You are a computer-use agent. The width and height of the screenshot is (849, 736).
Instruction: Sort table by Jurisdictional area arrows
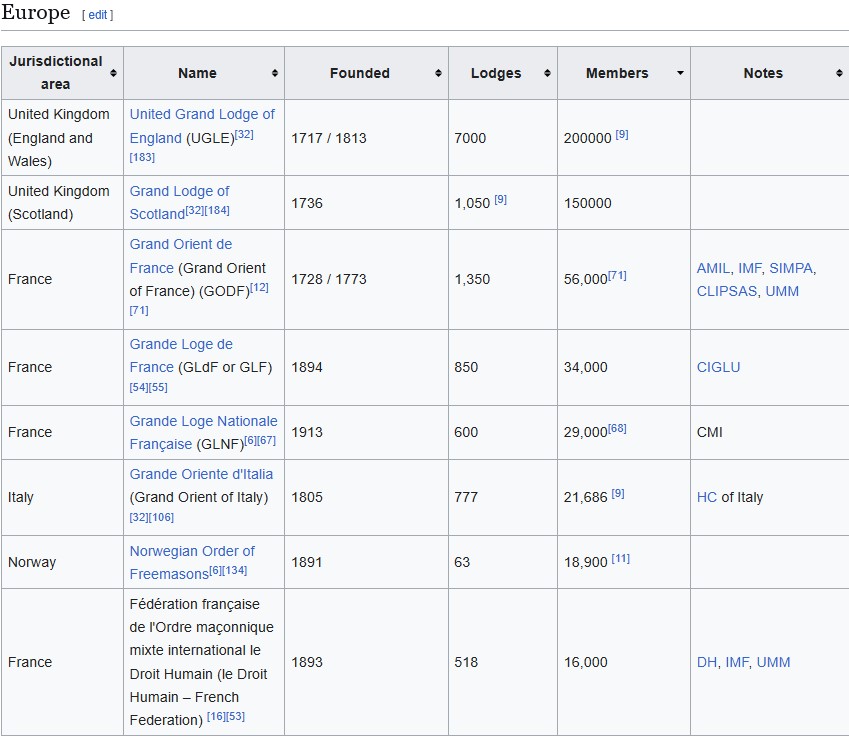click(x=113, y=73)
